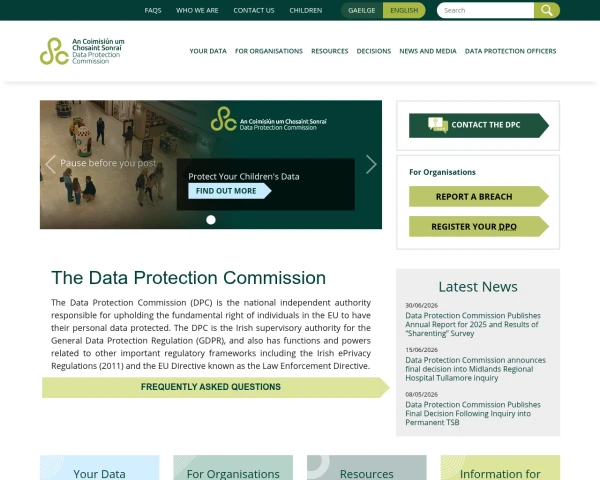Image resolution: width=600 pixels, height=480 pixels.
Task: Go to previous carousel slide arrow
Action: coord(51,165)
